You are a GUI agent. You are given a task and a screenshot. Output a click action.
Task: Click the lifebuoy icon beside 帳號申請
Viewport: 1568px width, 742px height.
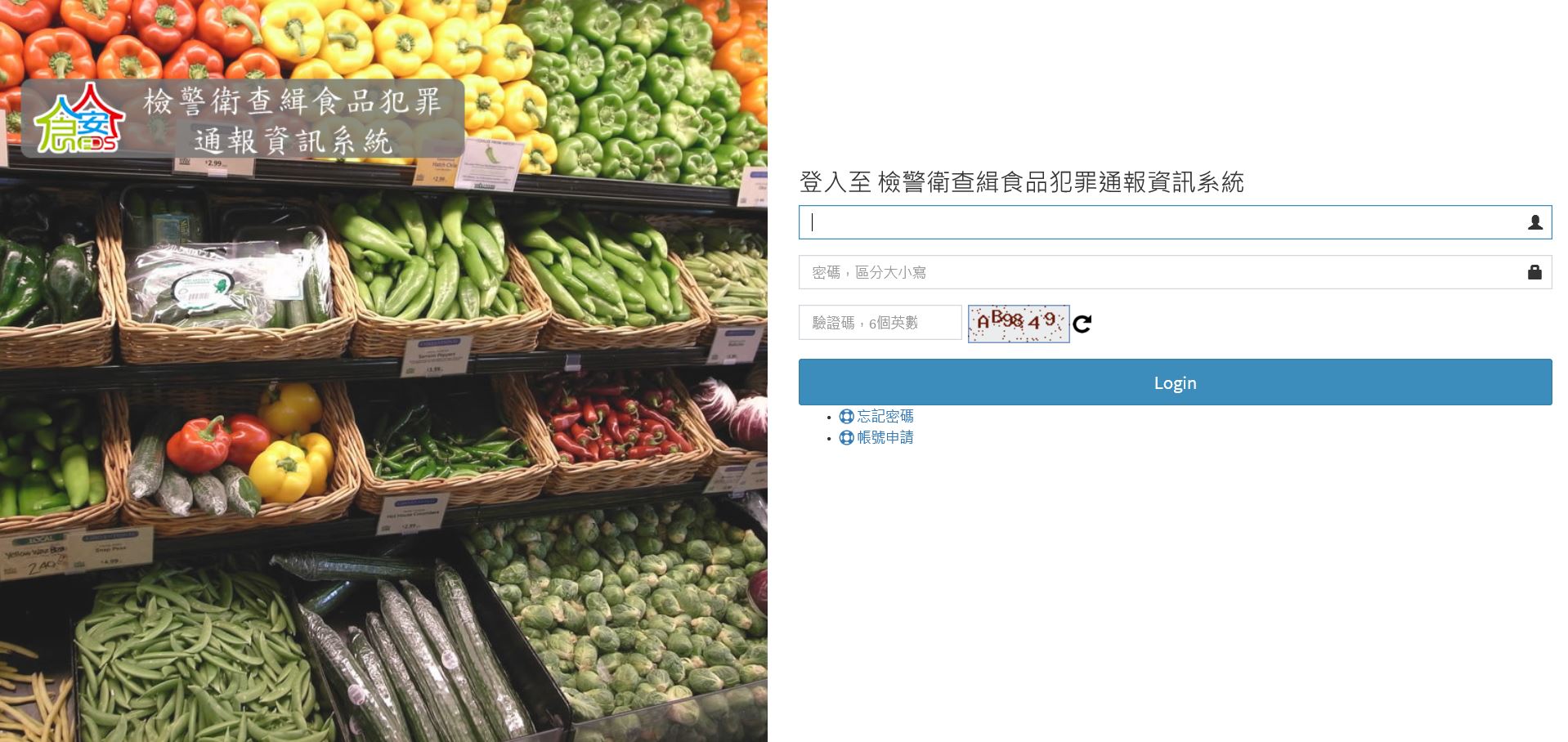[x=846, y=438]
